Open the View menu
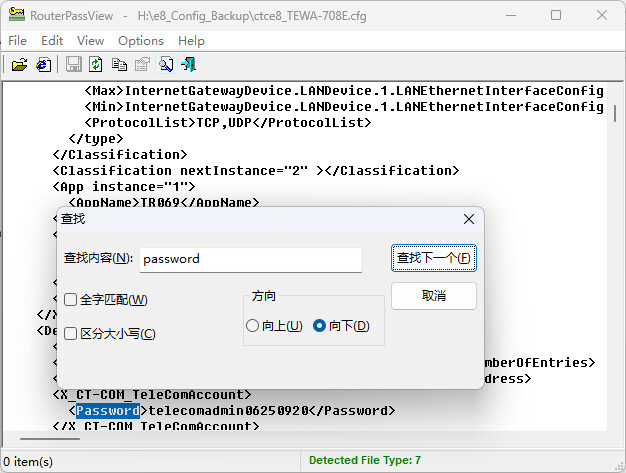 point(91,41)
